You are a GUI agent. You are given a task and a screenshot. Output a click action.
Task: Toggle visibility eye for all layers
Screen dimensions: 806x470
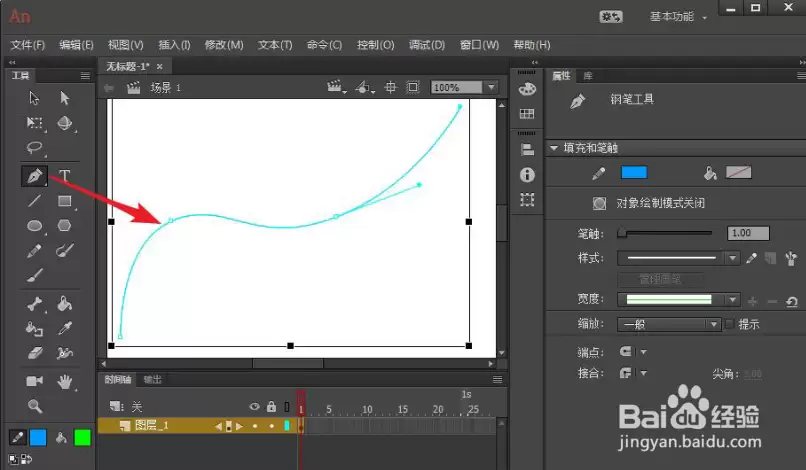click(254, 407)
